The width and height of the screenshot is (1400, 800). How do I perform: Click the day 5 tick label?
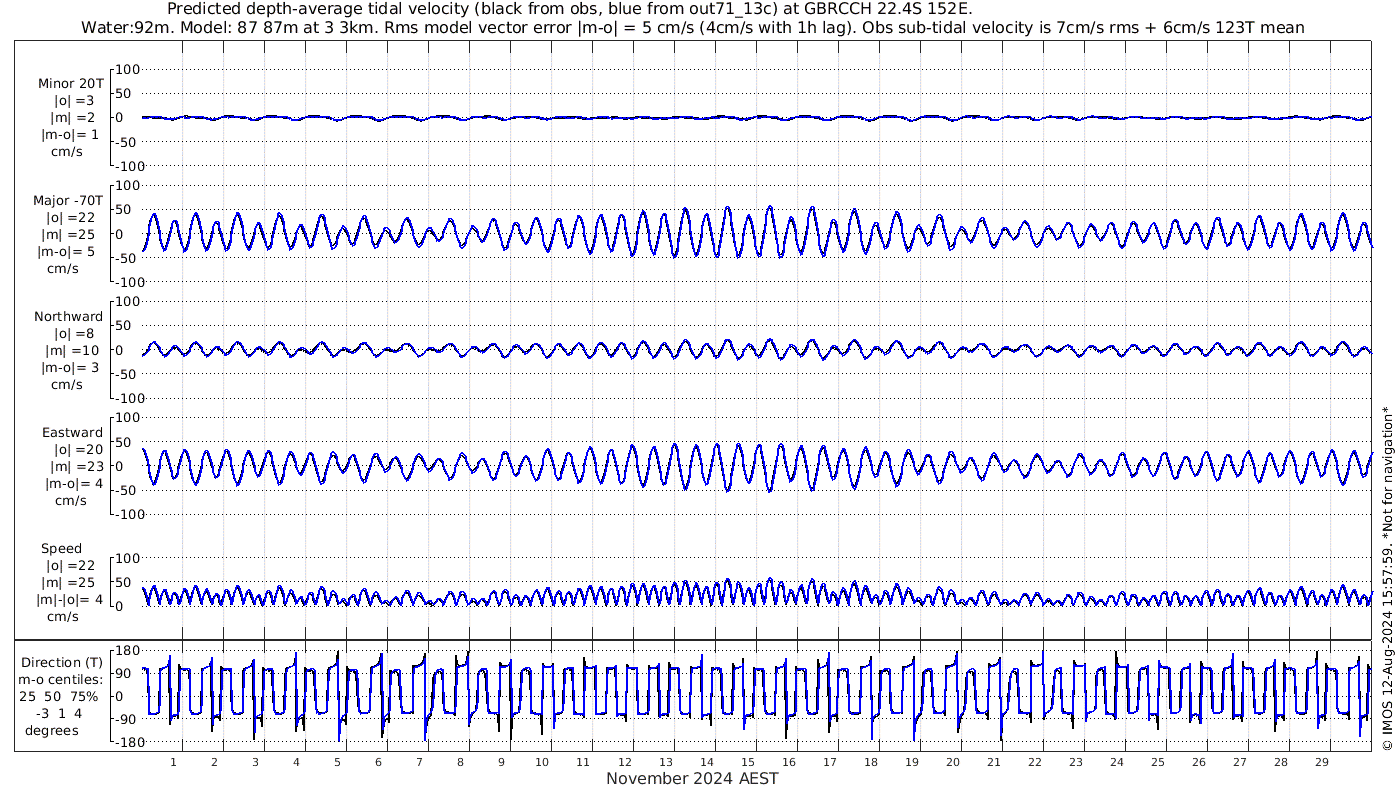click(x=337, y=762)
